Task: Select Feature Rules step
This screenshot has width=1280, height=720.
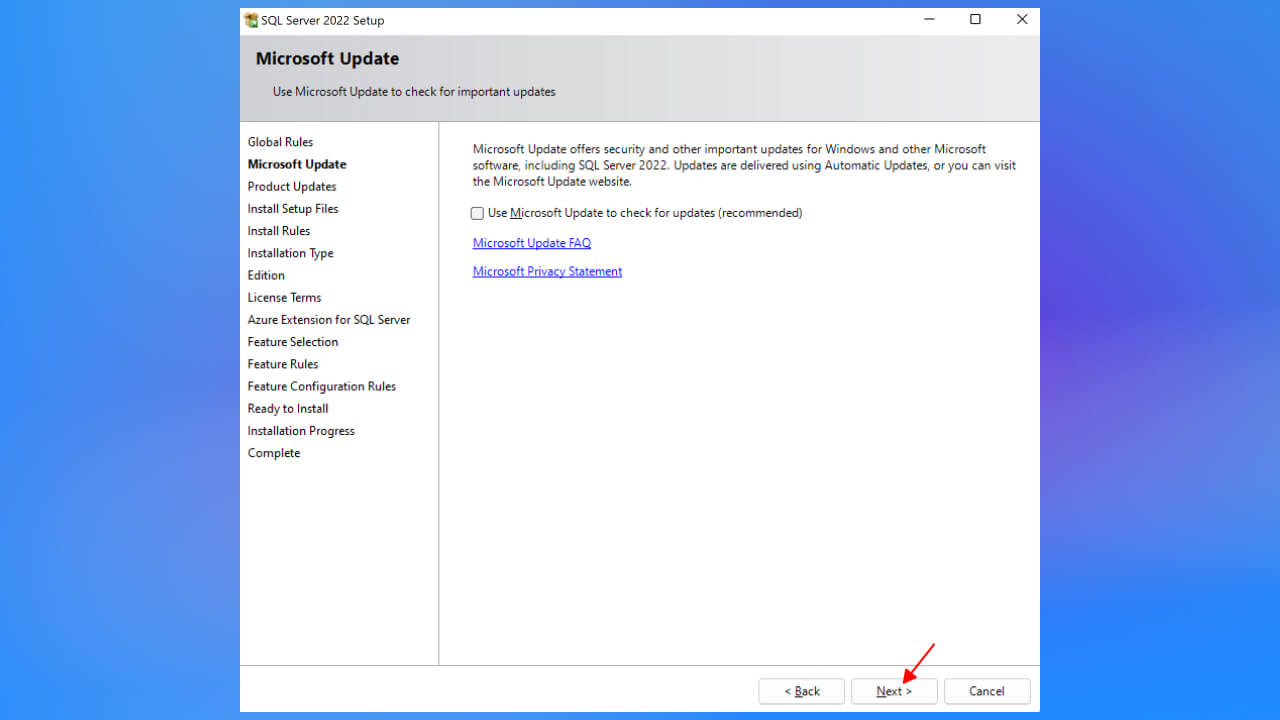Action: click(283, 364)
